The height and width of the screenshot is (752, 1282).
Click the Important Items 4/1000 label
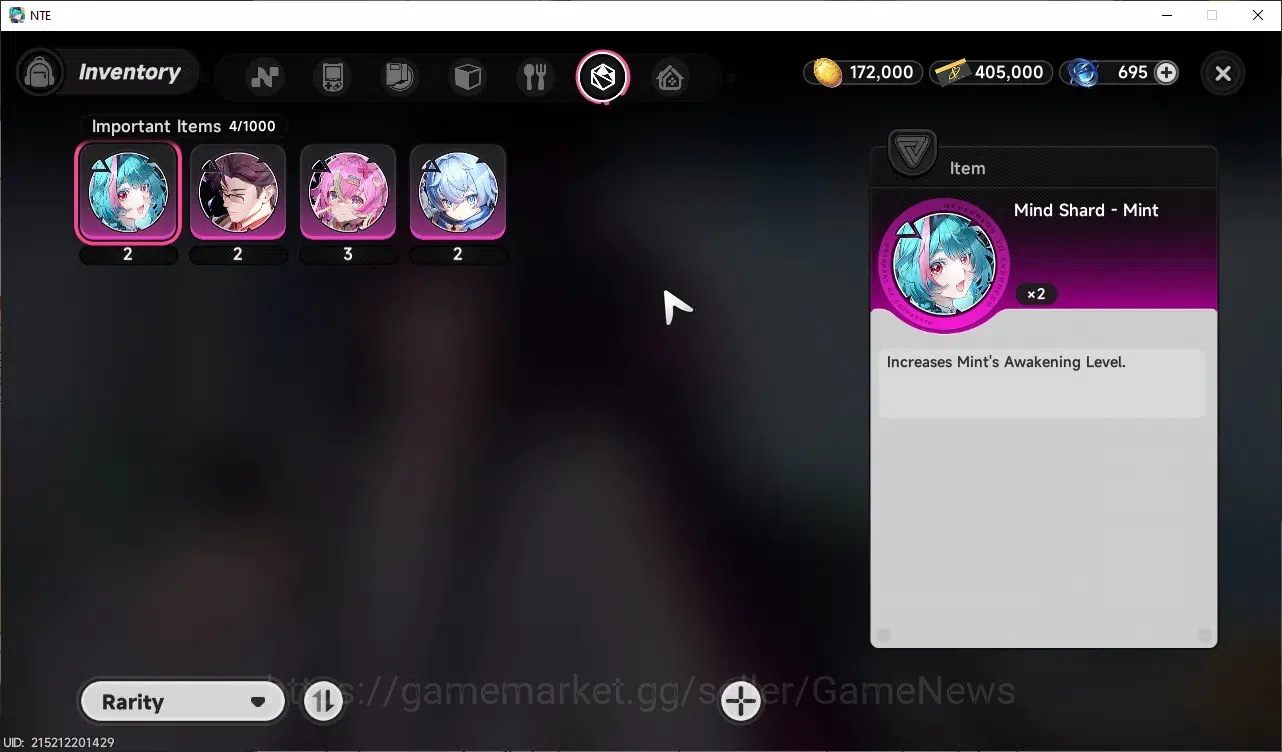[x=183, y=126]
